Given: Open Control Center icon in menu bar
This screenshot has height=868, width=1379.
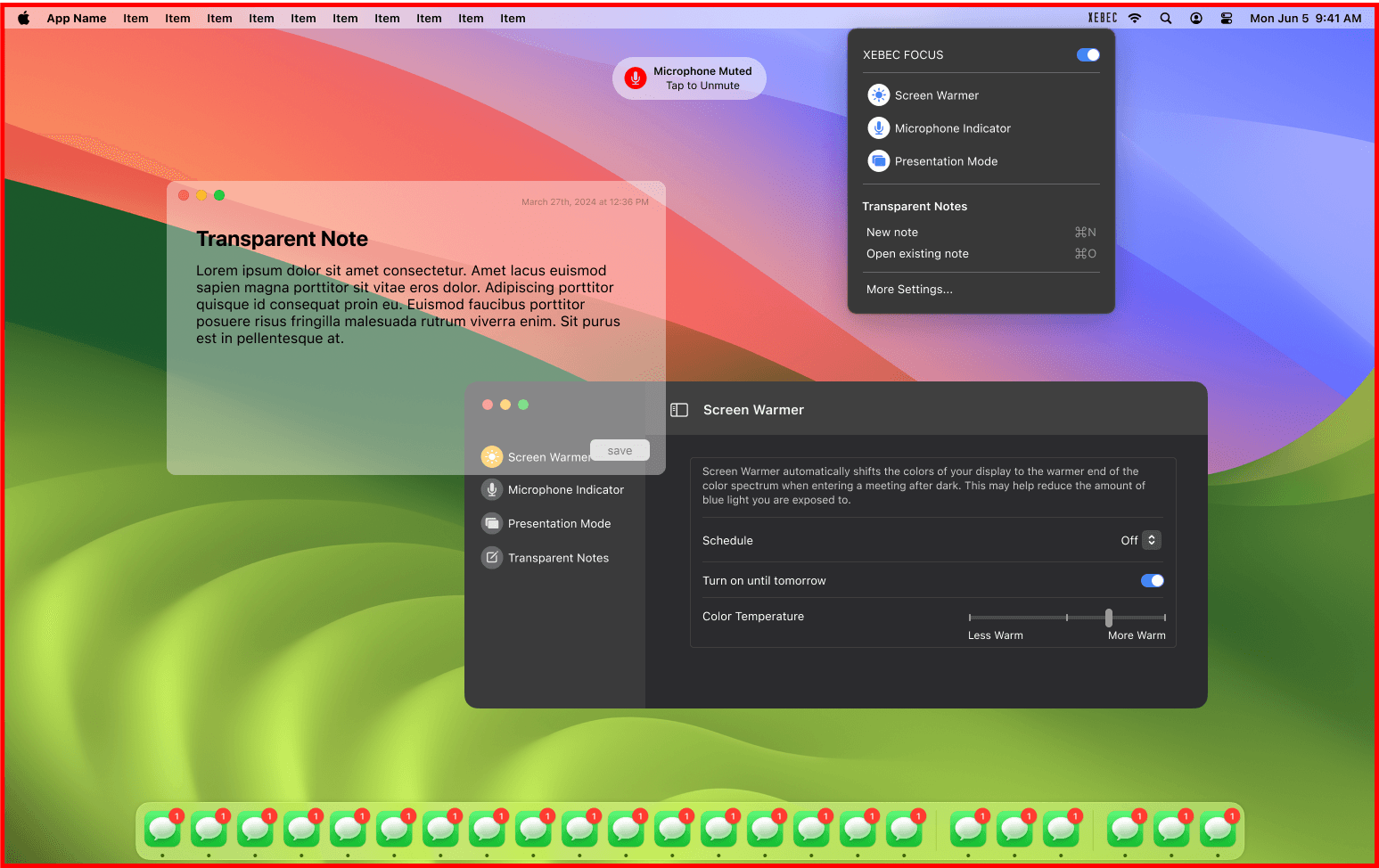Looking at the screenshot, I should (x=1227, y=18).
